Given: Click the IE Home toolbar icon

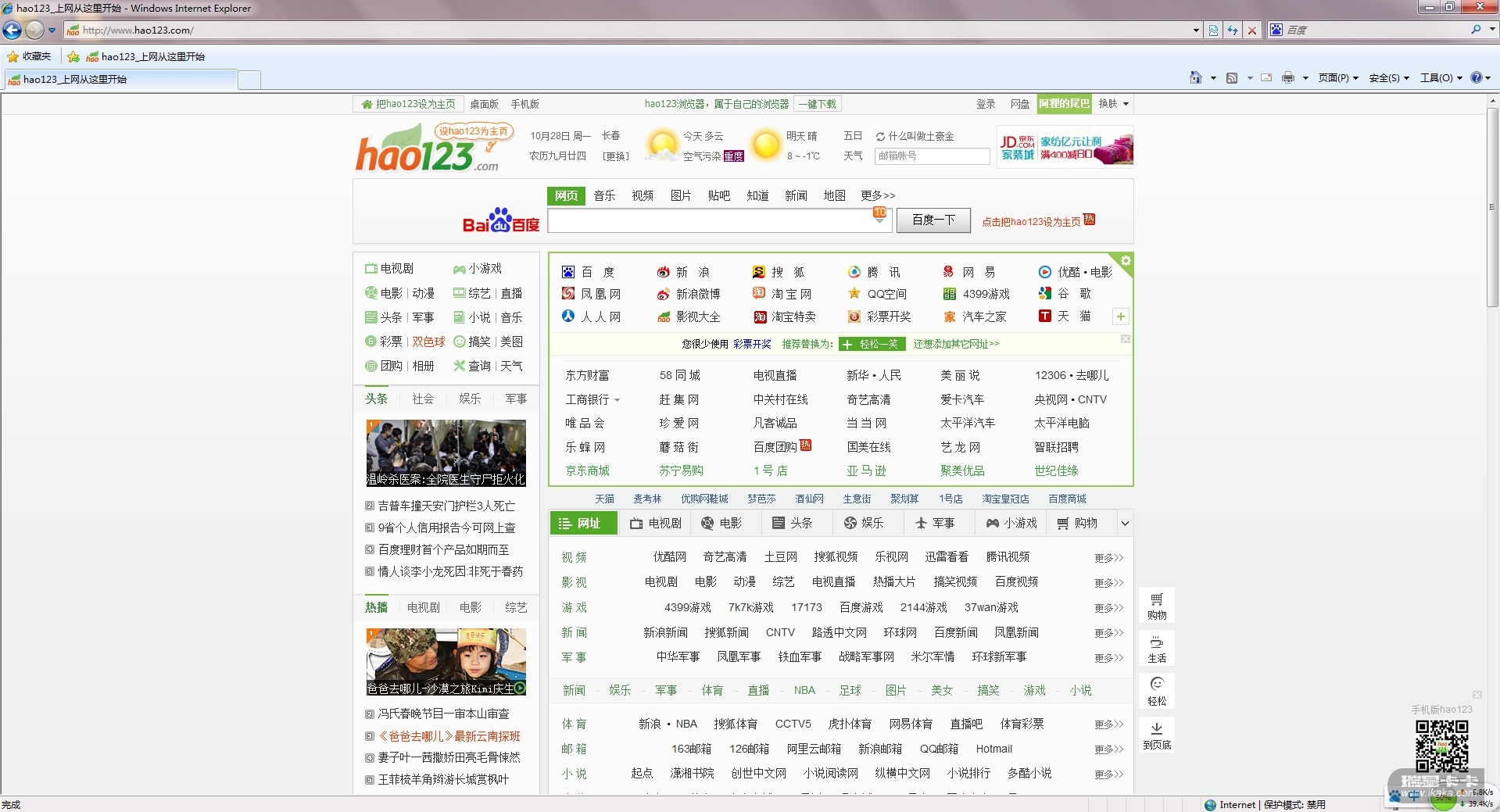Looking at the screenshot, I should (x=1195, y=77).
